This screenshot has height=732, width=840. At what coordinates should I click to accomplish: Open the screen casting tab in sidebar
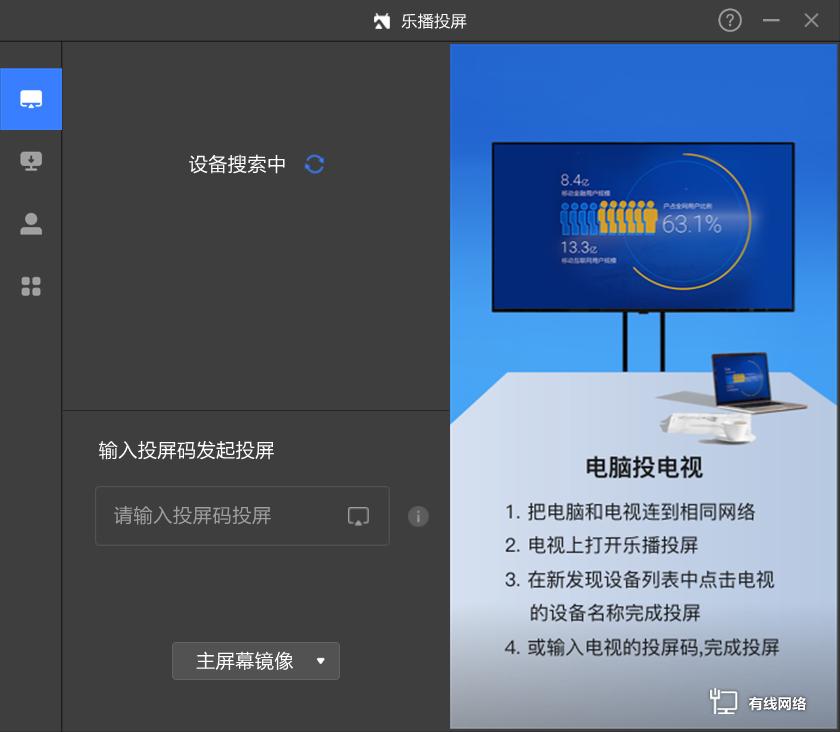point(31,99)
